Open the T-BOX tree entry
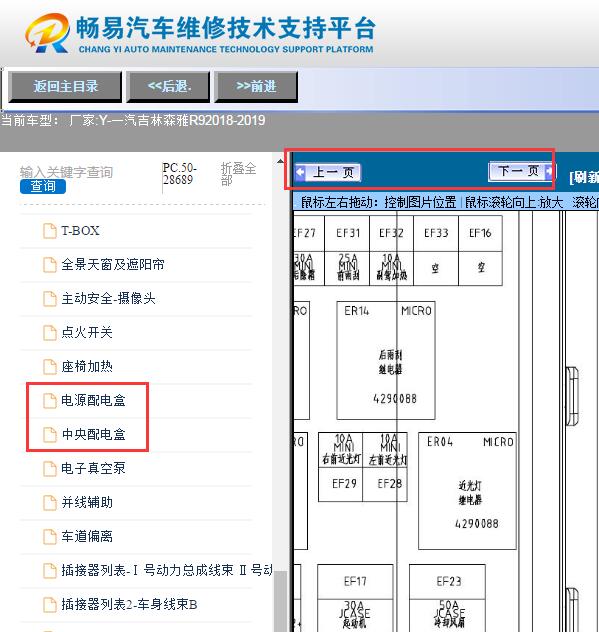 tap(80, 231)
